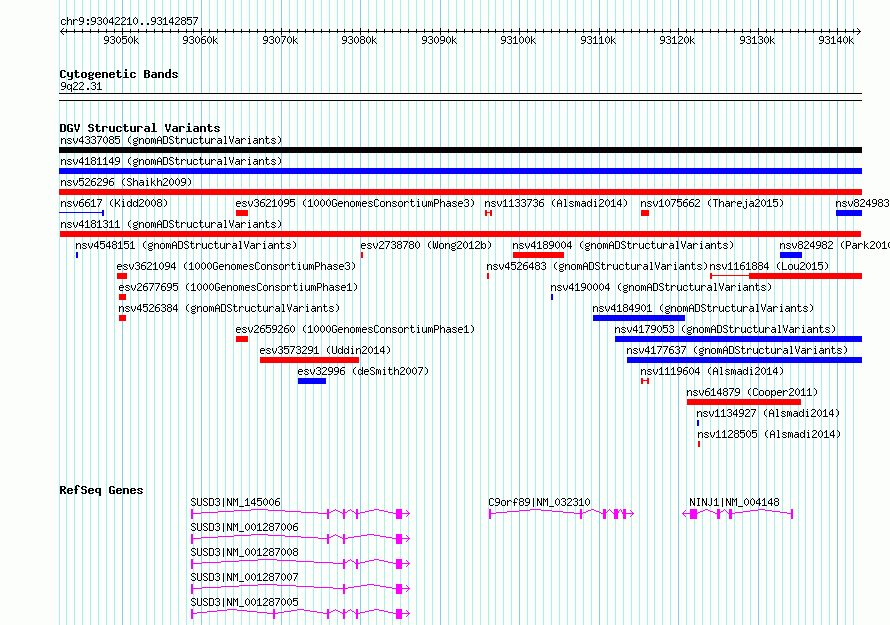
Task: Open nsv4181149 (gnomADStructuralVariants) label
Action: [x=171, y=161]
